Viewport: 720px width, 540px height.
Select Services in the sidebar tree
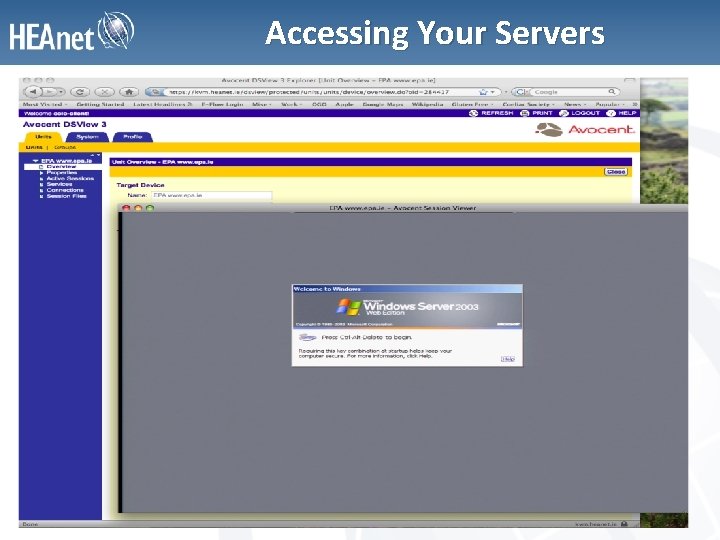59,184
